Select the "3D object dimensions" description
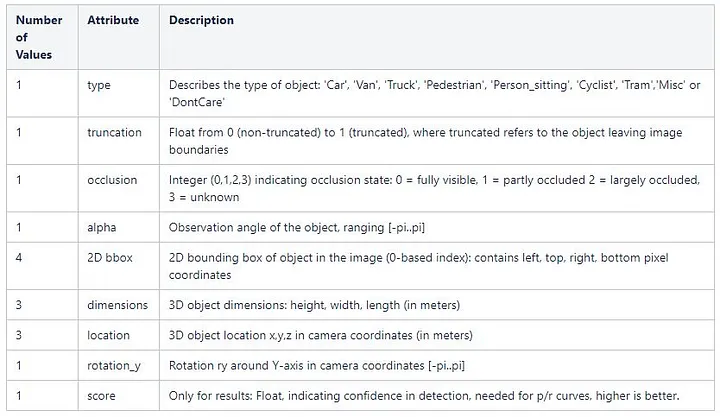Image resolution: width=720 pixels, height=417 pixels. coord(308,305)
